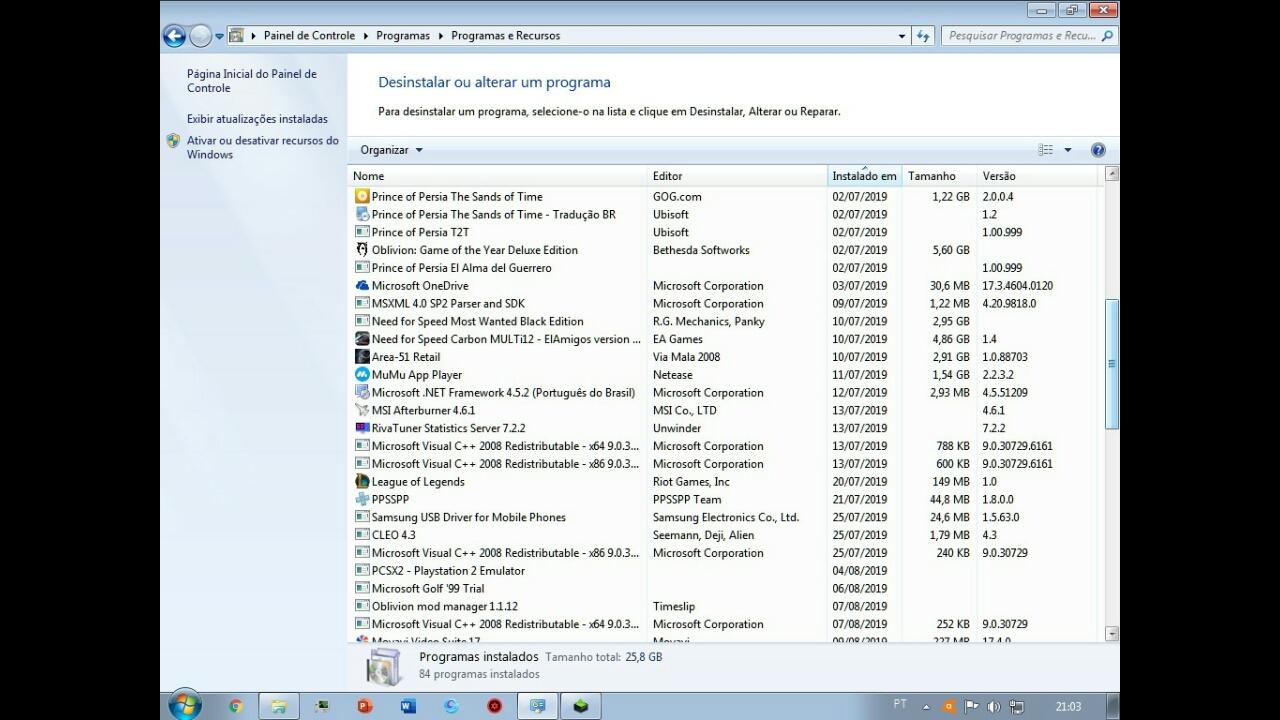Open the view options dropdown arrow

click(1068, 150)
